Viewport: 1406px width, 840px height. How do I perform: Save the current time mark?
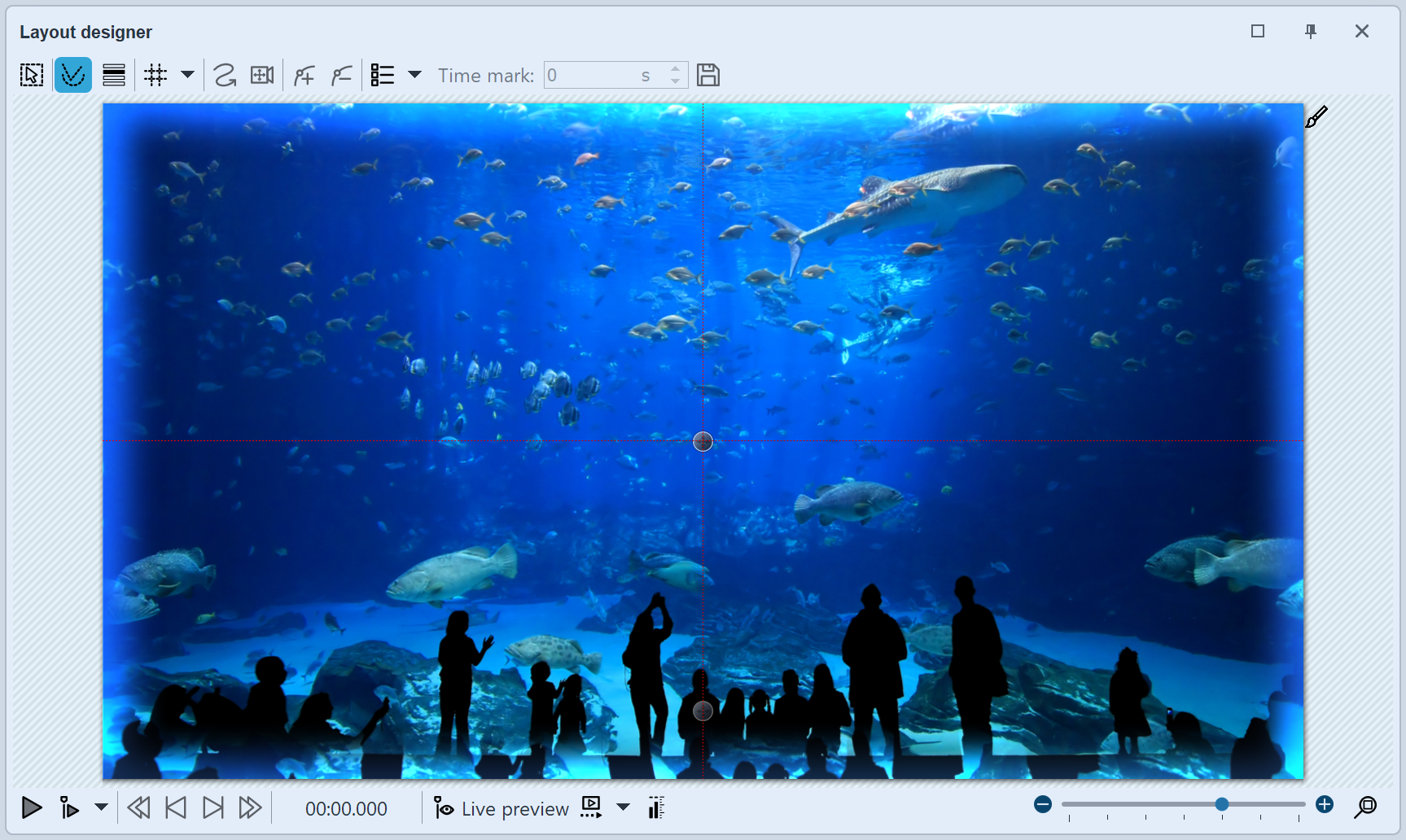click(707, 74)
